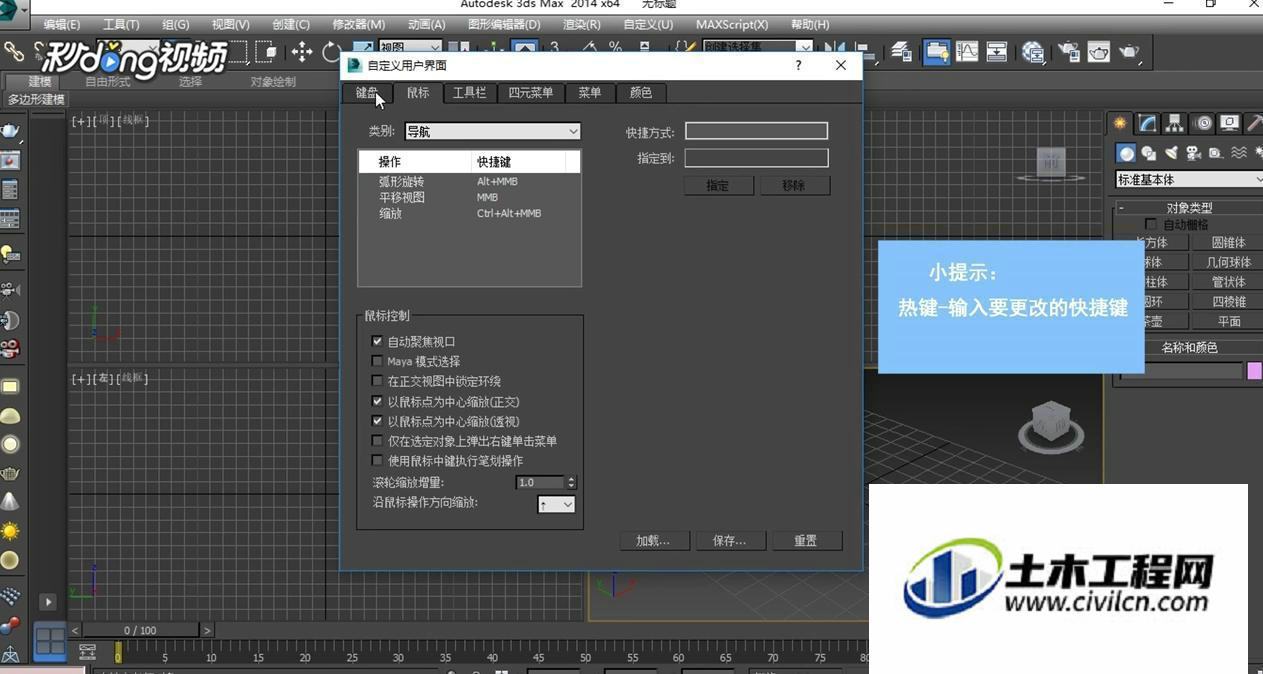Click the 快捷方式 input field
This screenshot has width=1263, height=674.
pyautogui.click(x=756, y=131)
